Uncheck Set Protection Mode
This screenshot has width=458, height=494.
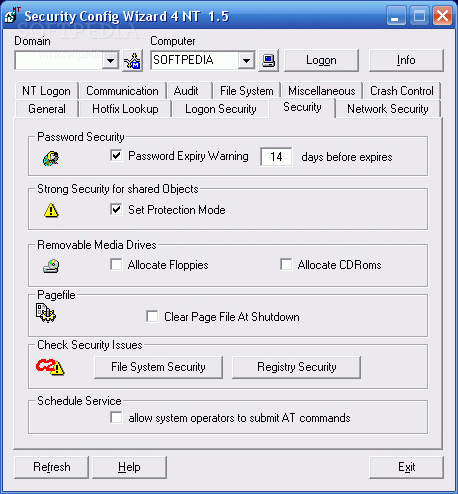coord(116,210)
